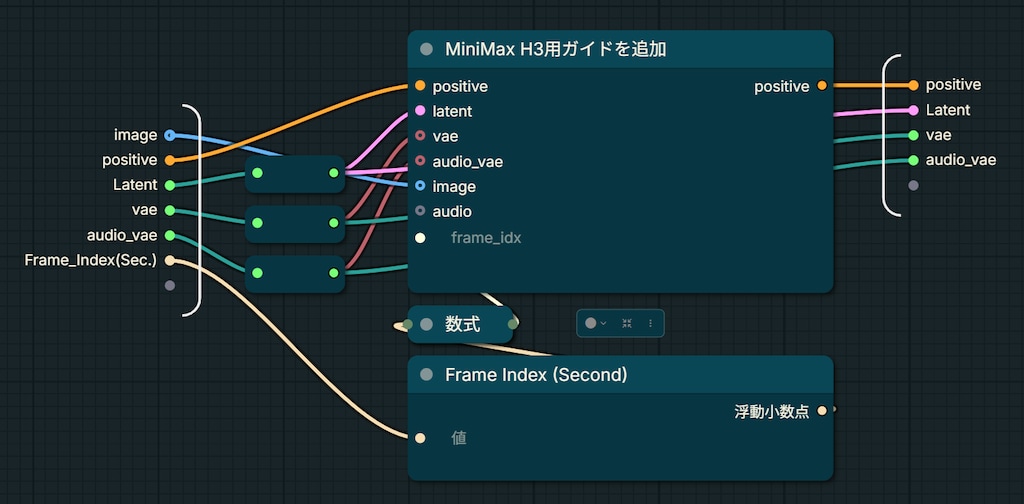Click the pink latent input socket on MiniMax node
Image resolution: width=1024 pixels, height=504 pixels.
(420, 111)
